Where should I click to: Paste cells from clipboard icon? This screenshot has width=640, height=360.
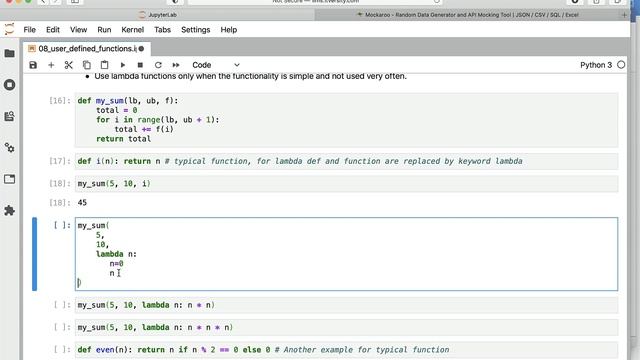[x=104, y=65]
